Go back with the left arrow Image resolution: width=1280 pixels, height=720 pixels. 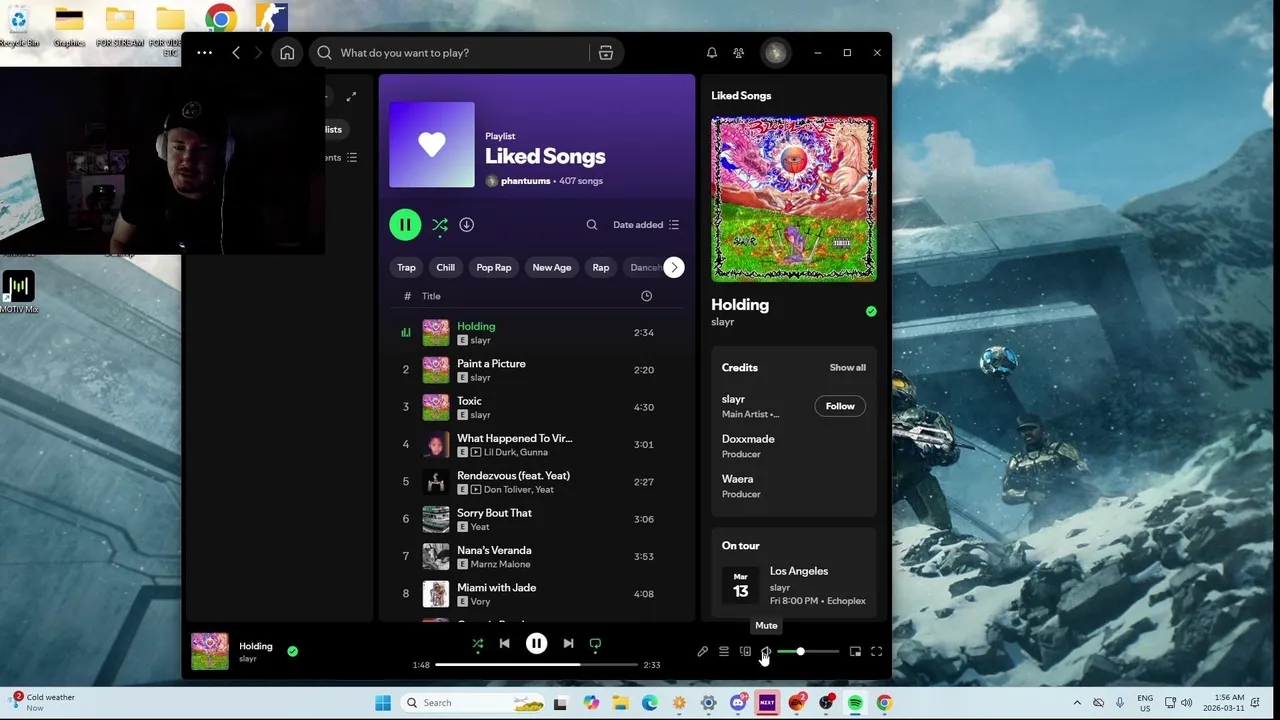pos(236,53)
